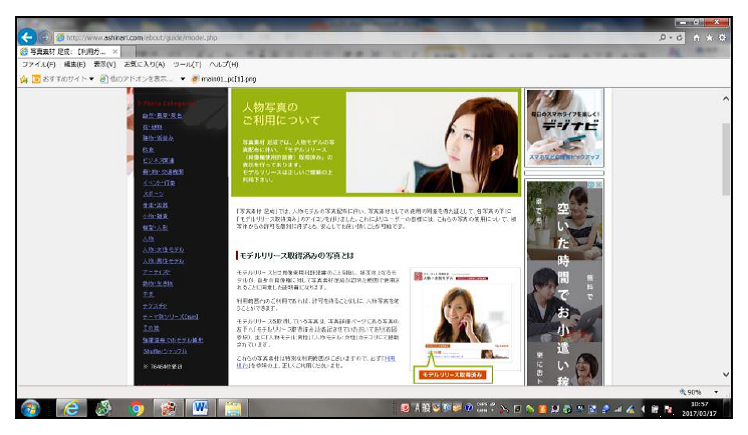
Task: Open Internet Explorer from the taskbar
Action: pos(71,409)
